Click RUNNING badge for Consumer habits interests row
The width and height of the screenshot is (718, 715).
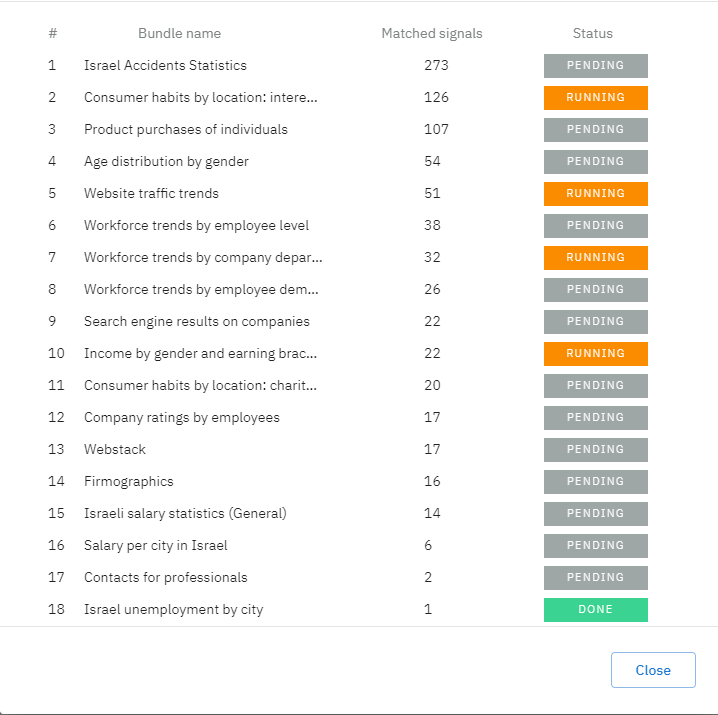(x=596, y=98)
